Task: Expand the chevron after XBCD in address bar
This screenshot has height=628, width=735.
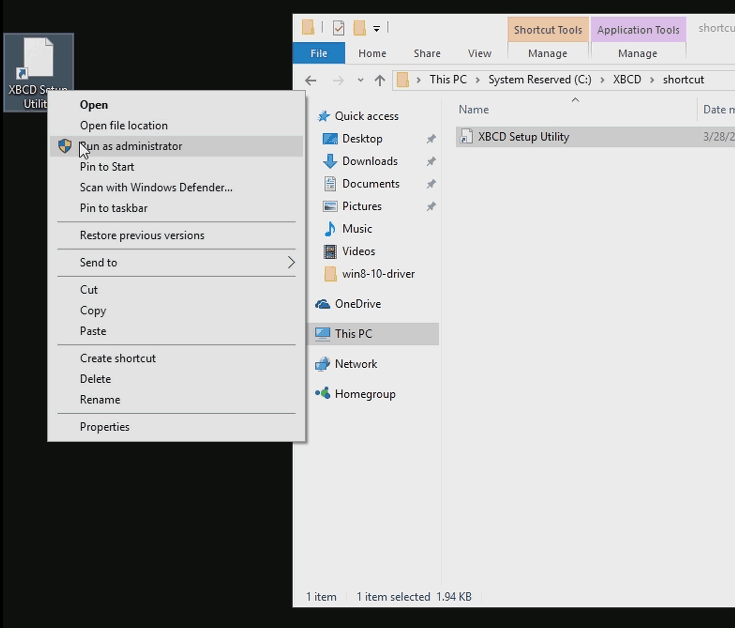Action: tap(652, 80)
